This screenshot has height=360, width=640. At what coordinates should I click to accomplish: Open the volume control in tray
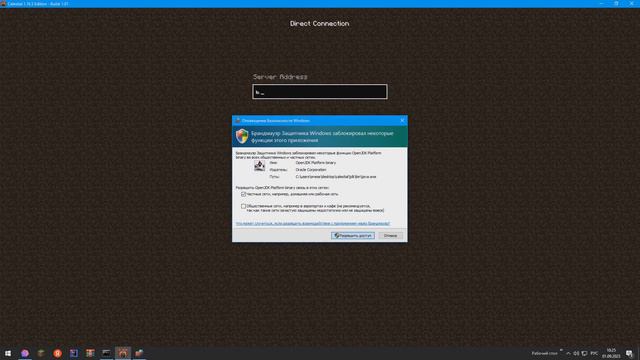[576, 353]
